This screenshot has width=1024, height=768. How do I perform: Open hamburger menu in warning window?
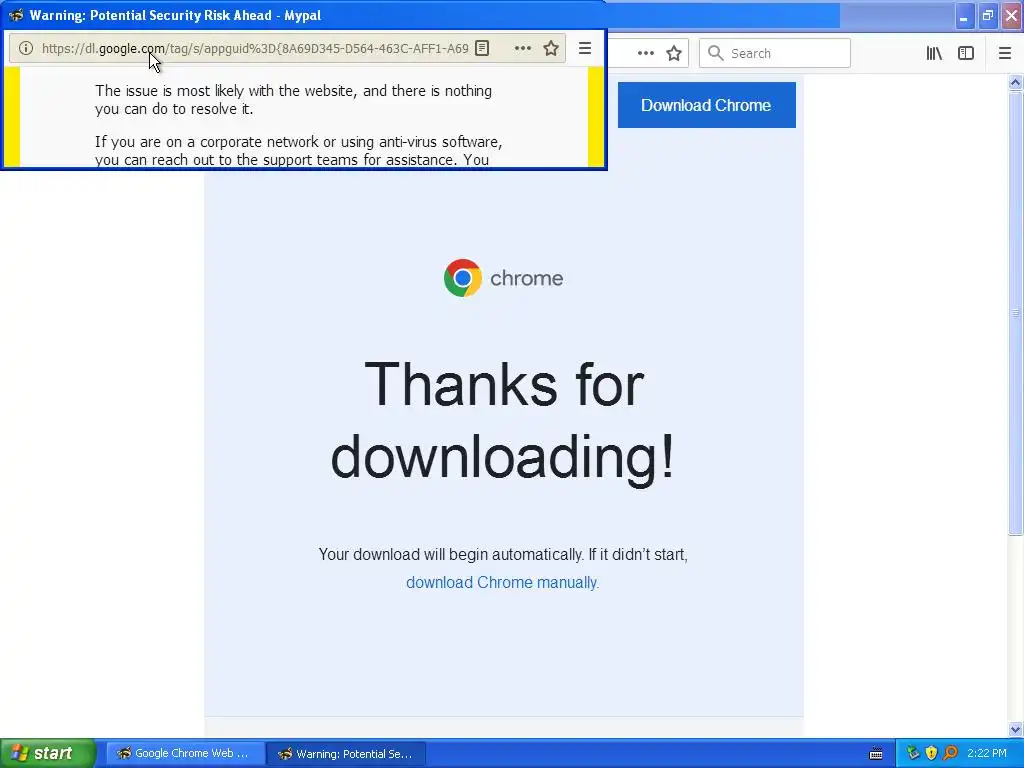pyautogui.click(x=585, y=48)
